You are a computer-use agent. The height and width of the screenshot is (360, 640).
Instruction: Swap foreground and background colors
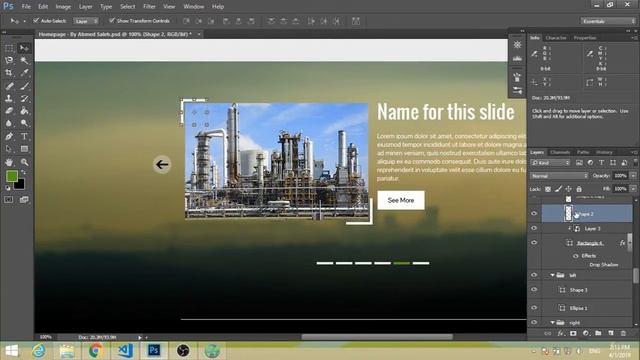[23, 173]
